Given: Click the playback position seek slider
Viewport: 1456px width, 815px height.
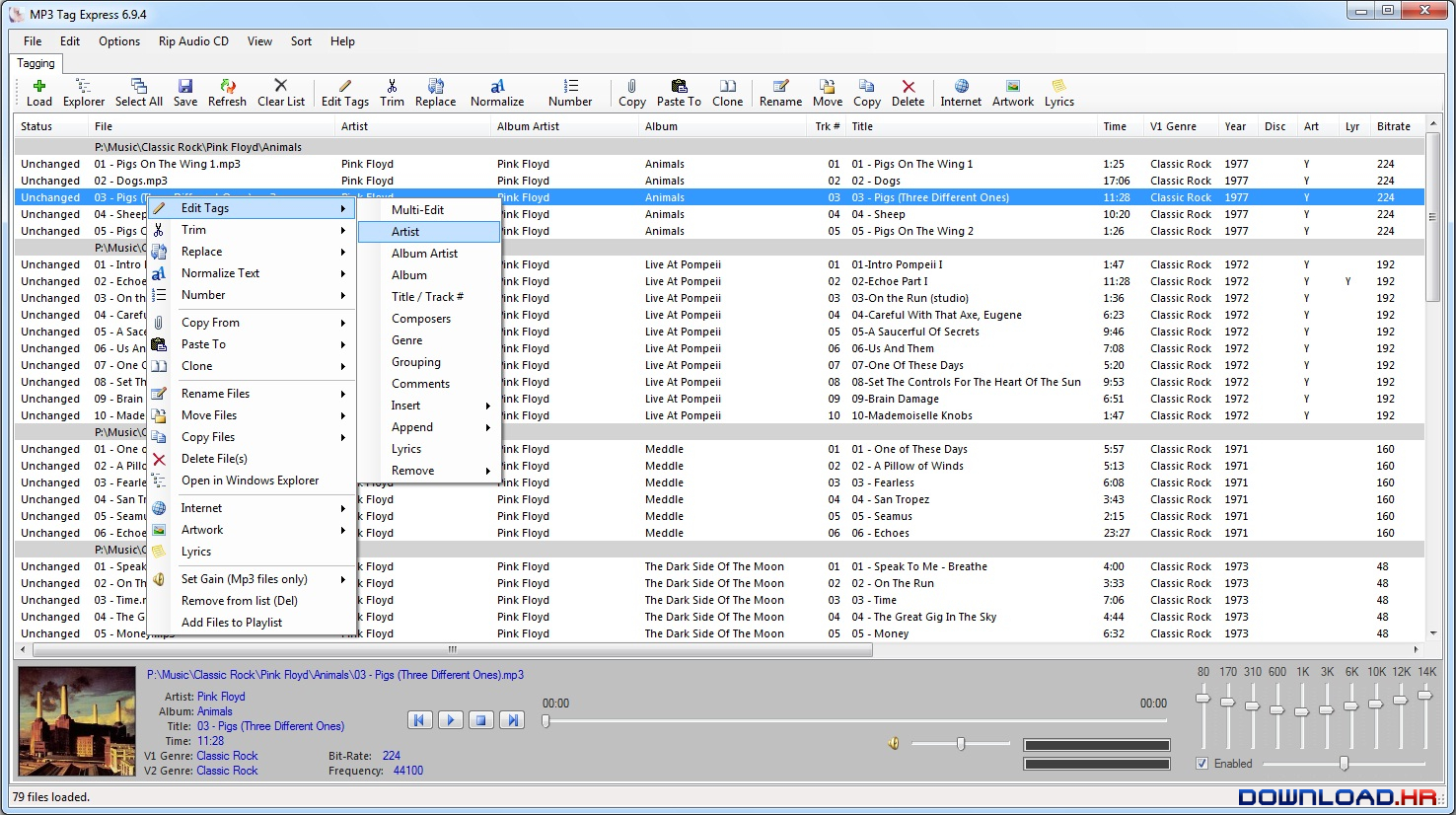Looking at the screenshot, I should pyautogui.click(x=855, y=721).
